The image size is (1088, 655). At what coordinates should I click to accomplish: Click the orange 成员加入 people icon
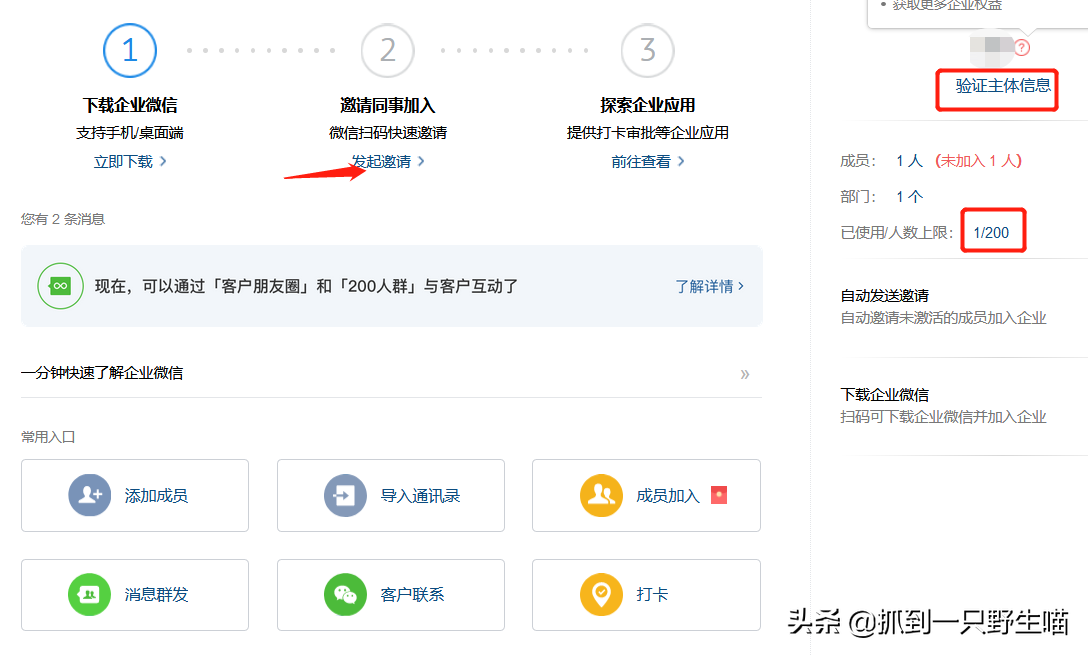click(x=601, y=495)
